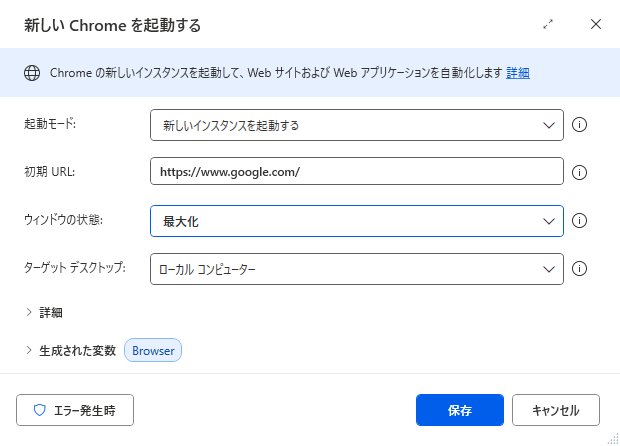
Task: Follow the 詳細 link in banner
Action: click(518, 73)
